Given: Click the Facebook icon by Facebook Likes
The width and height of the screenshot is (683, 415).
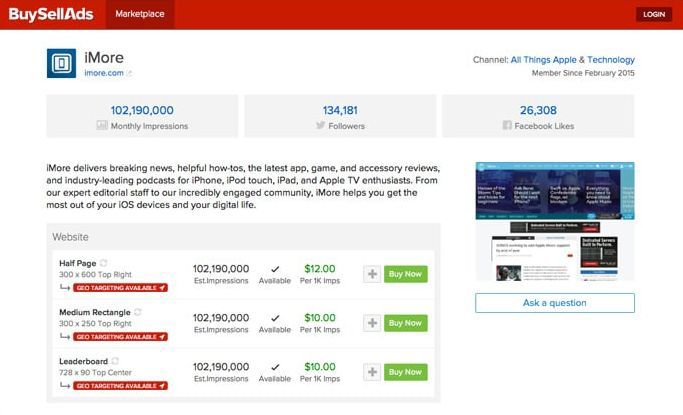Looking at the screenshot, I should tap(507, 125).
